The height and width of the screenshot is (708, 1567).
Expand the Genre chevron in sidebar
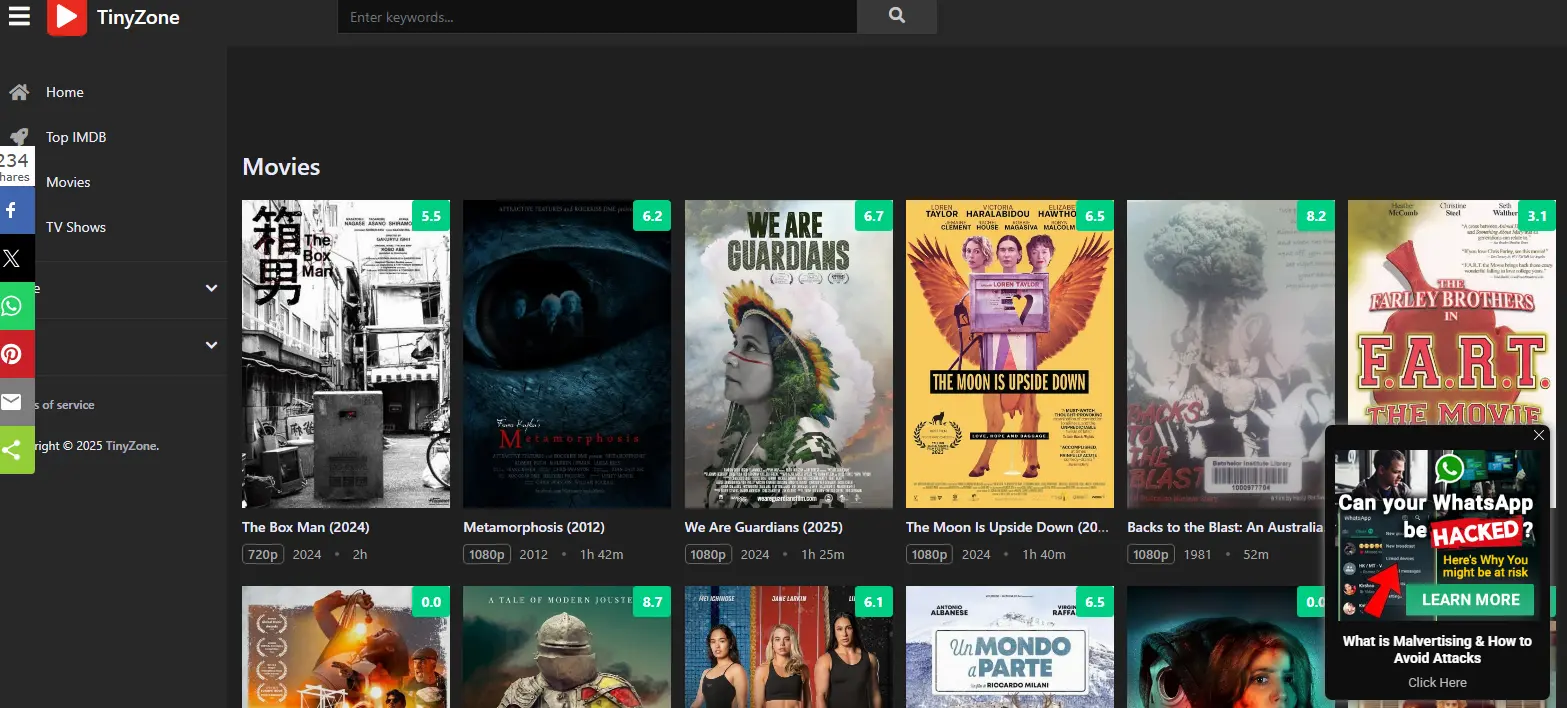[211, 288]
